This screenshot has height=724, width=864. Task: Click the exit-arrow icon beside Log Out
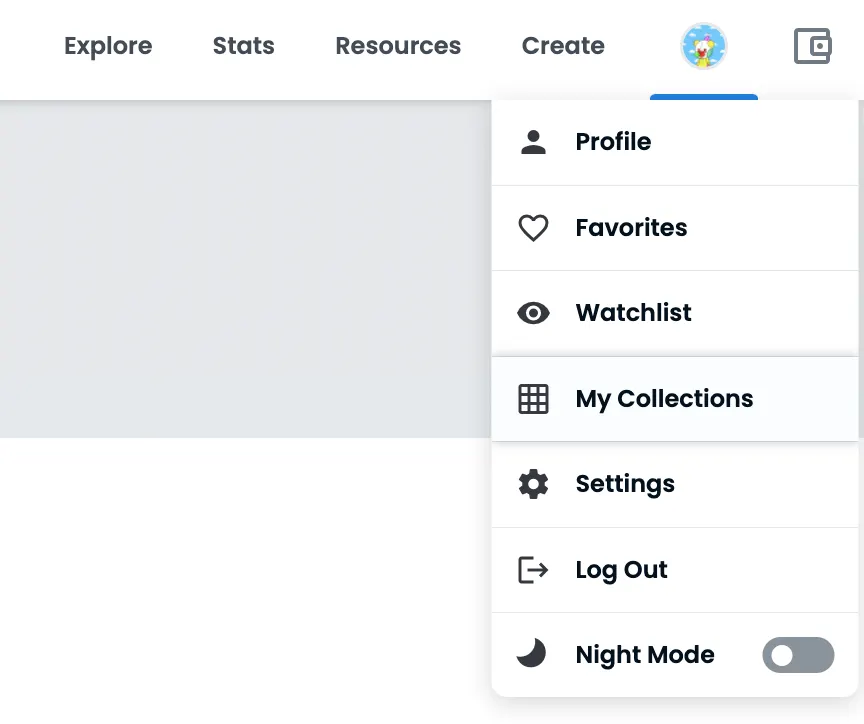coord(533,570)
